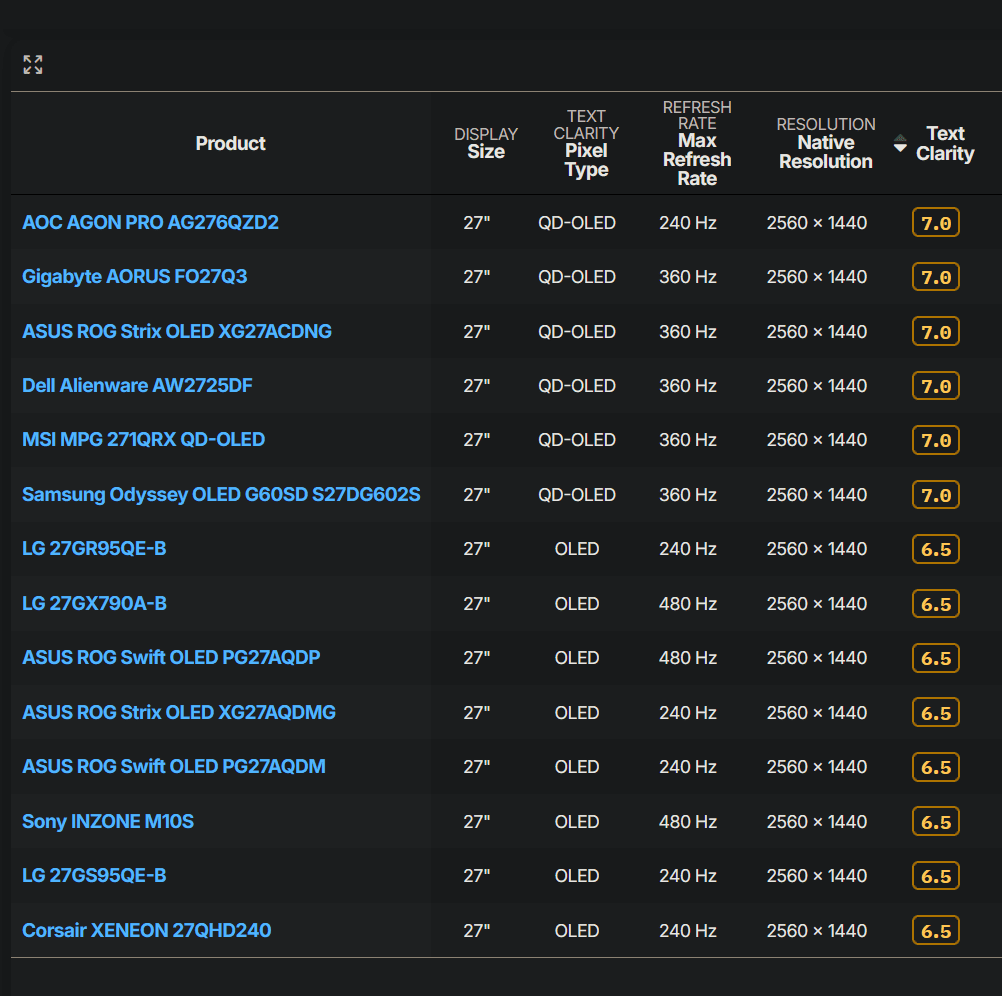Image resolution: width=1002 pixels, height=996 pixels.
Task: Select 2560 × 1440 in Samsung Odyssey row
Action: 817,494
